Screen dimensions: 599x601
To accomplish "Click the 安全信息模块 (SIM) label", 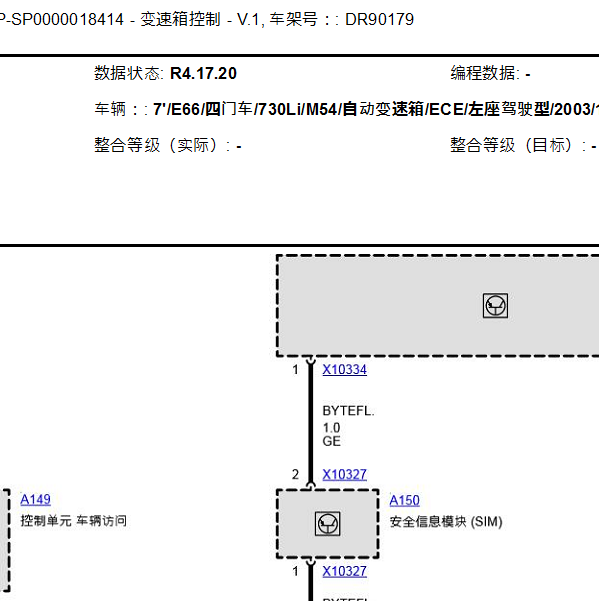I will point(446,522).
